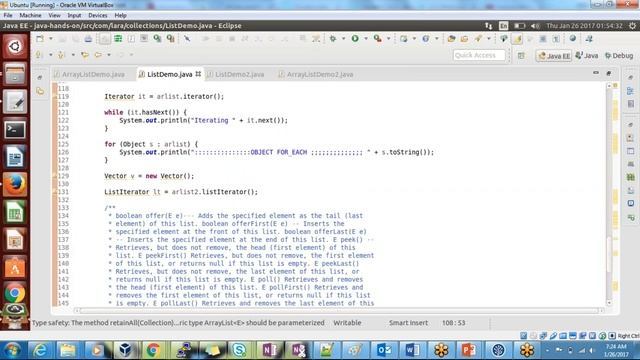Screen dimensions: 640x360
Task: Click the Windows Start button
Action: (x=12, y=350)
